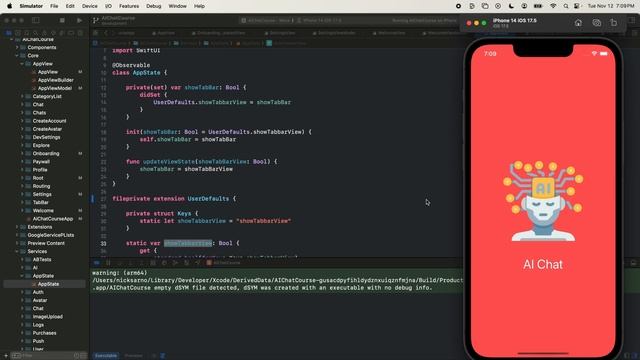Select the Executable console filter button
This screenshot has width=640, height=360.
tap(106, 356)
